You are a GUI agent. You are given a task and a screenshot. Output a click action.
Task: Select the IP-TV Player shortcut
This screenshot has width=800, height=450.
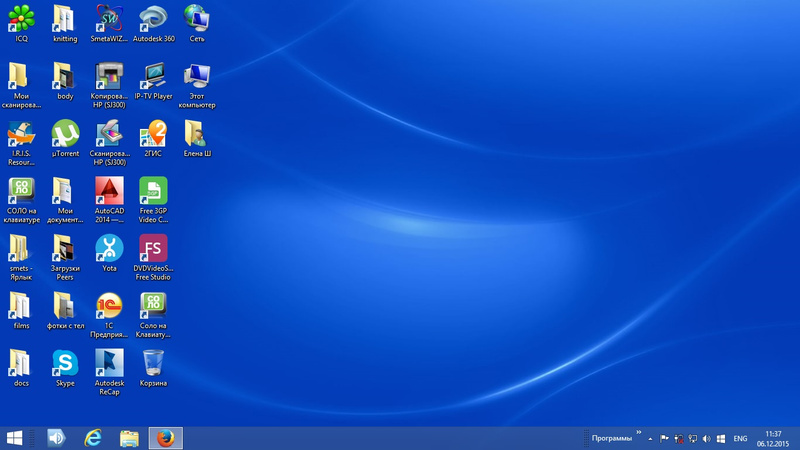coord(153,76)
